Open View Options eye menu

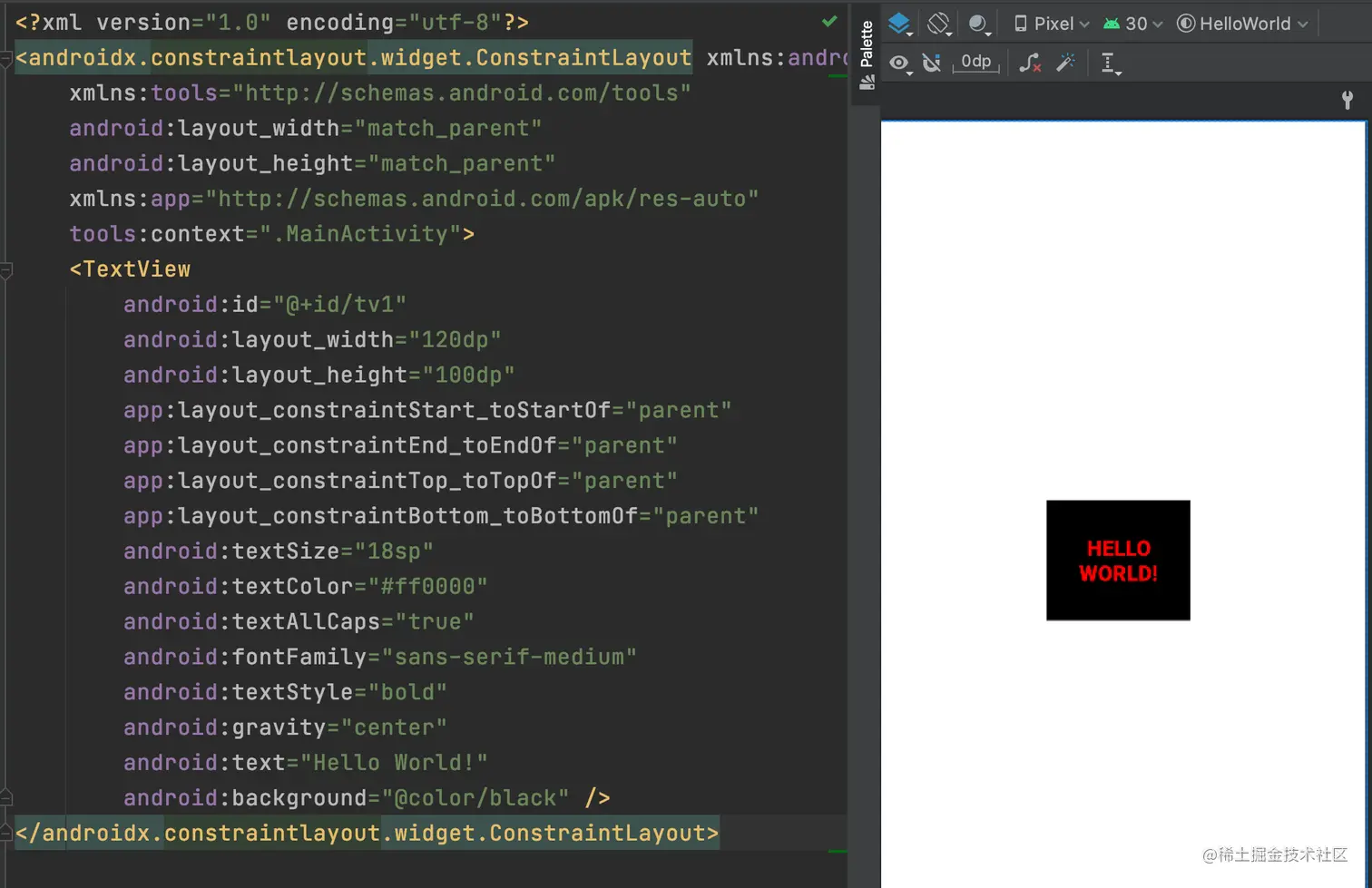pyautogui.click(x=900, y=63)
